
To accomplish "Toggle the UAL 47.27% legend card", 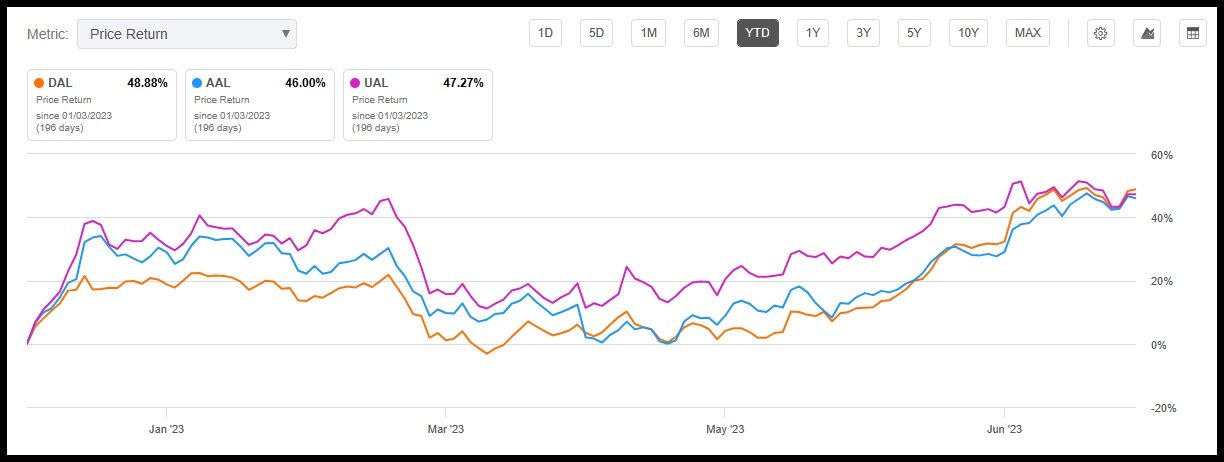I will pyautogui.click(x=417, y=104).
